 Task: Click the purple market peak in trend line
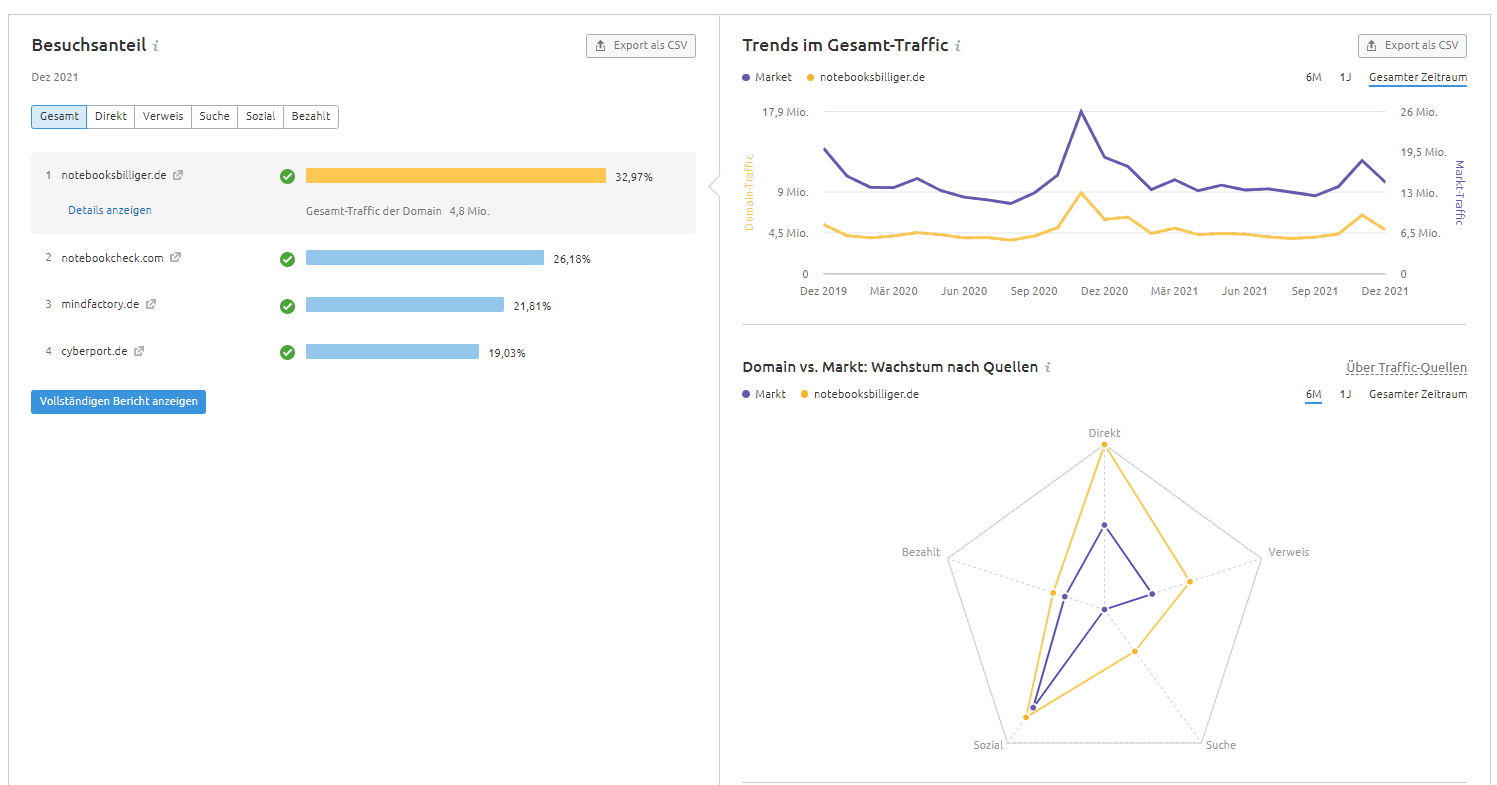(x=1081, y=111)
